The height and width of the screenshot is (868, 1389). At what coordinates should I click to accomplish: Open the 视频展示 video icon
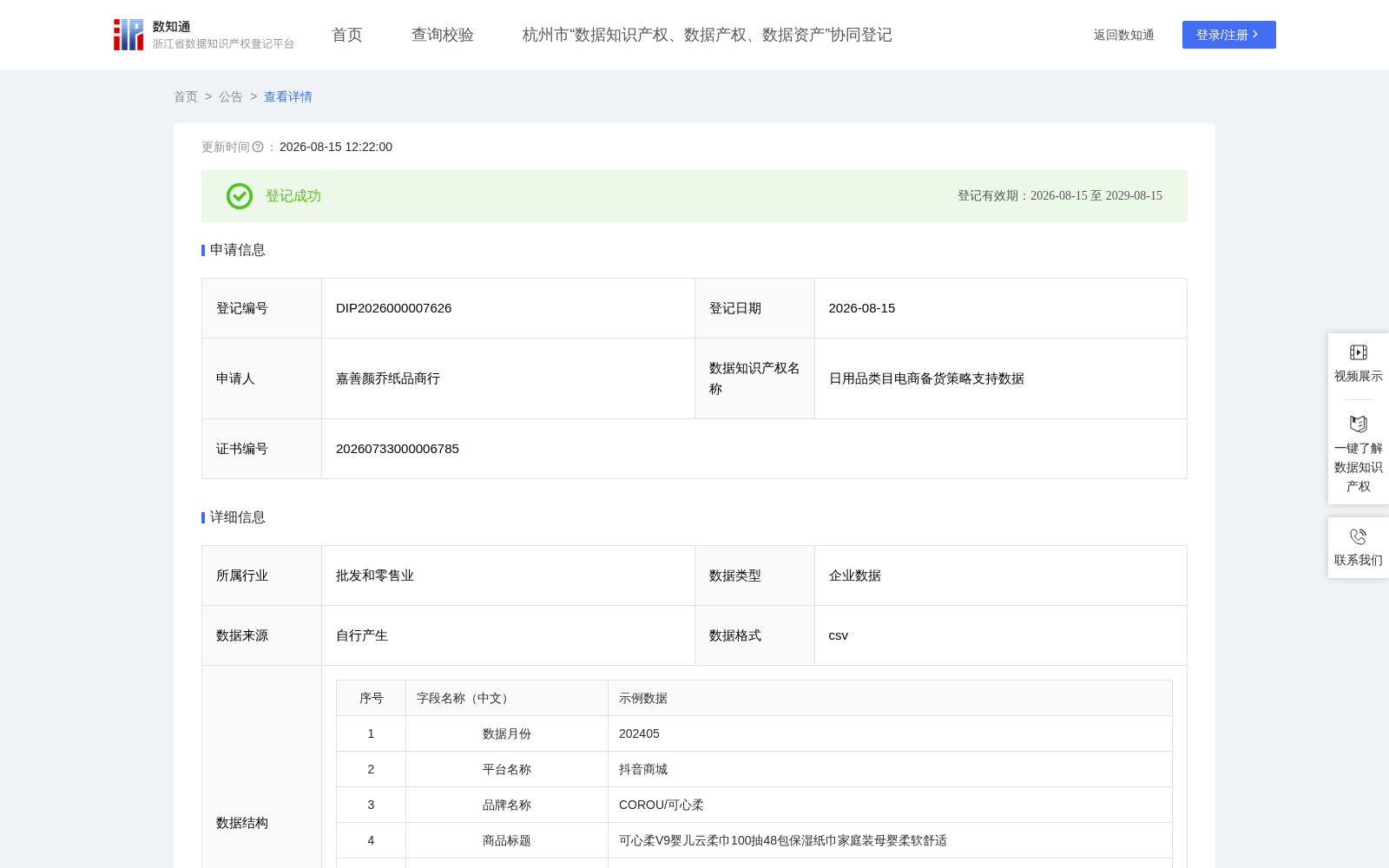[1359, 352]
